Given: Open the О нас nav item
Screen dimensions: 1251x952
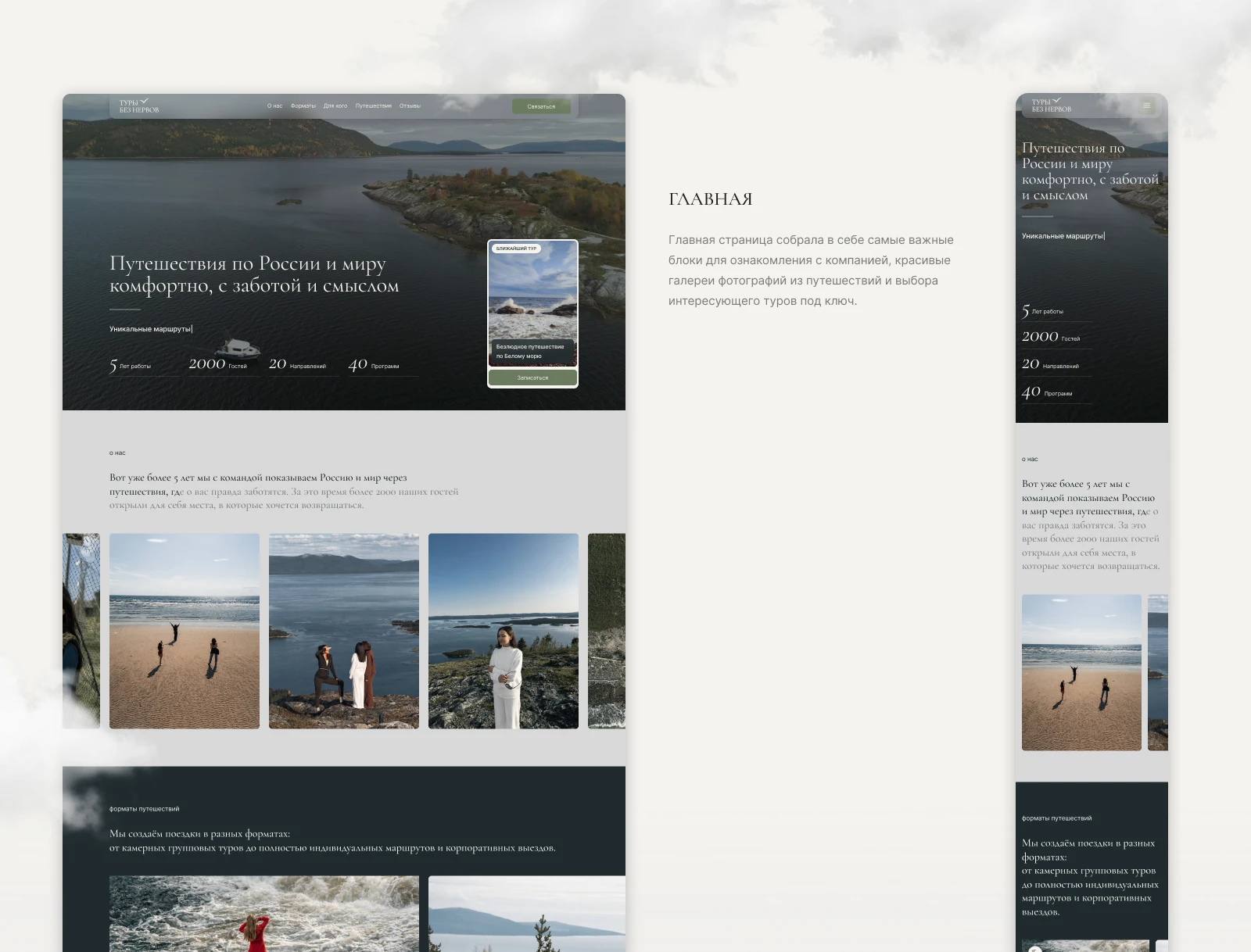Looking at the screenshot, I should pyautogui.click(x=274, y=106).
